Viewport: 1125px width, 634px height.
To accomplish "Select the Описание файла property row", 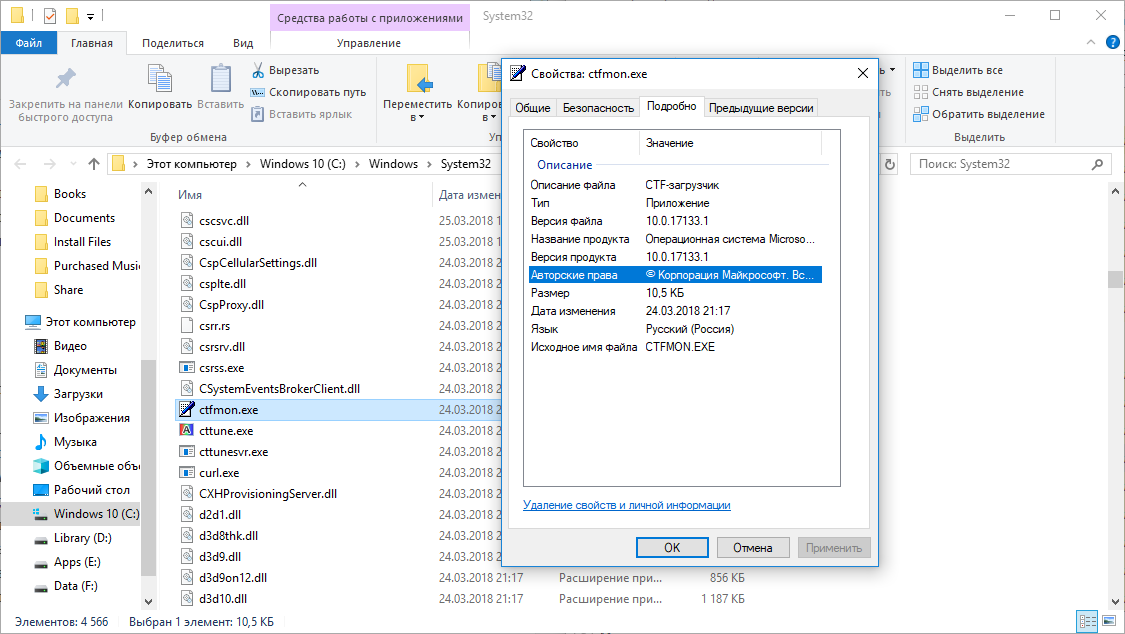I will pos(675,185).
